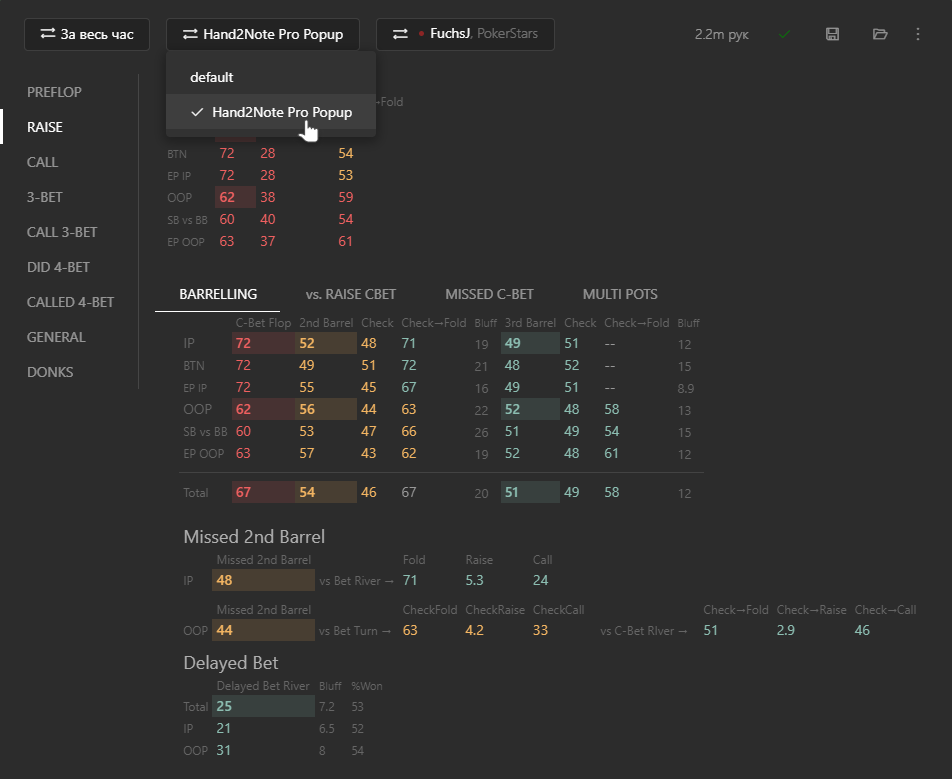Click SB vs BB row label in barrelling table
952x779 pixels.
click(205, 432)
